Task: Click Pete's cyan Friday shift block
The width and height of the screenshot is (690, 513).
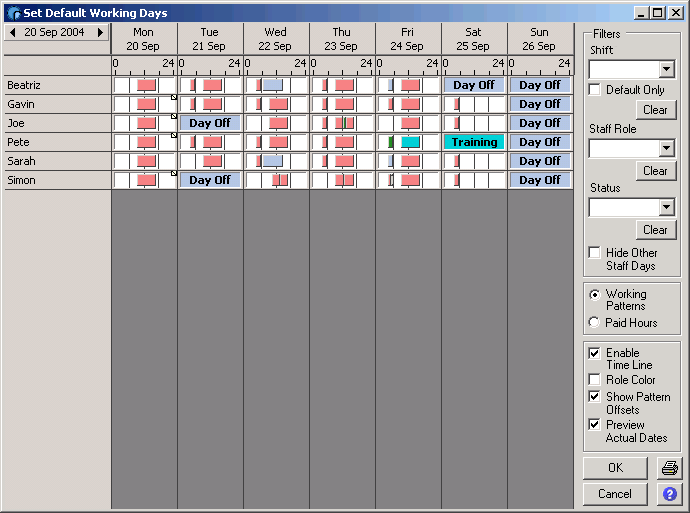Action: click(410, 142)
